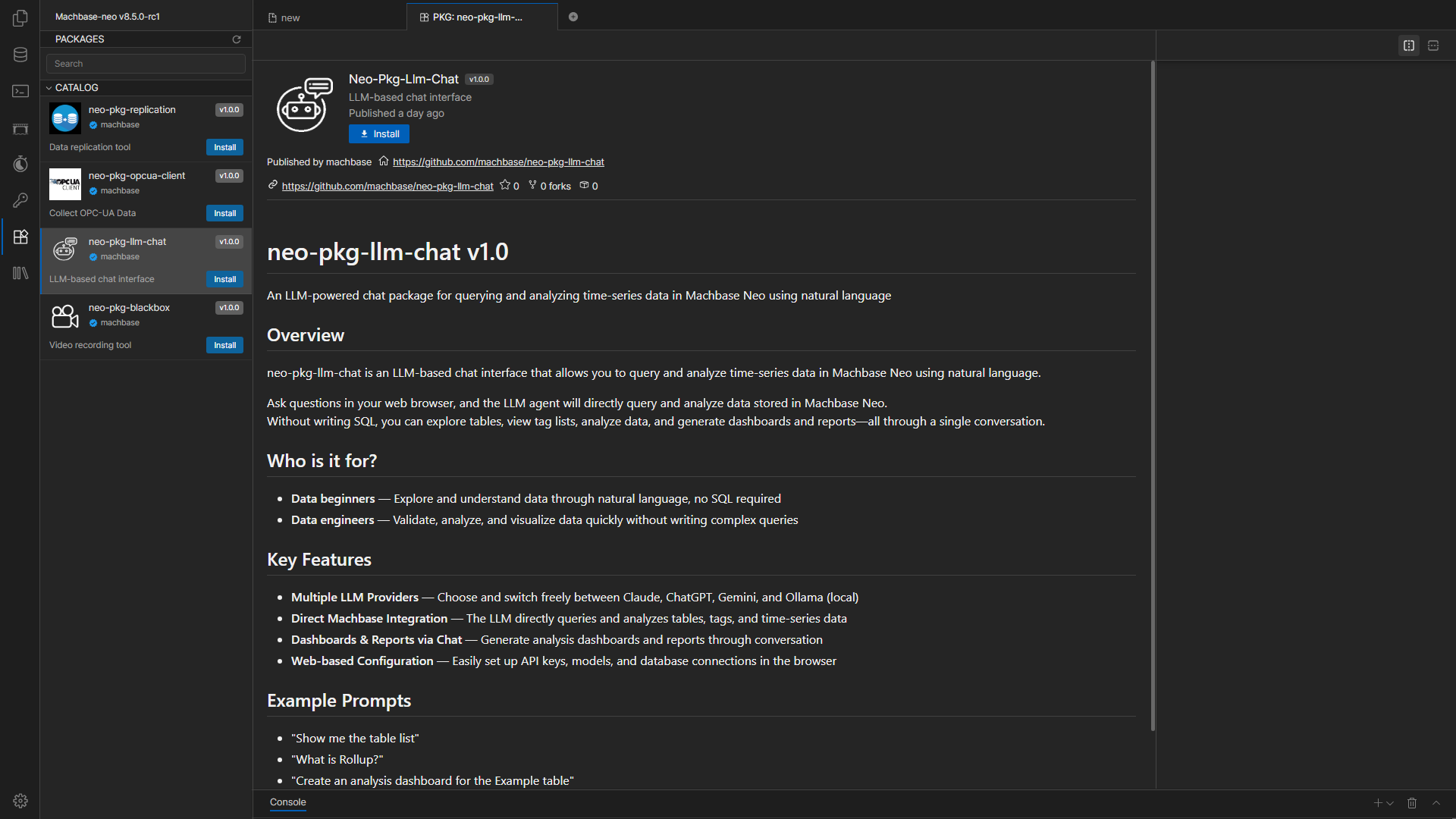The width and height of the screenshot is (1456, 819).
Task: Install neo-pkg-blackbox from catalog
Action: (x=224, y=345)
